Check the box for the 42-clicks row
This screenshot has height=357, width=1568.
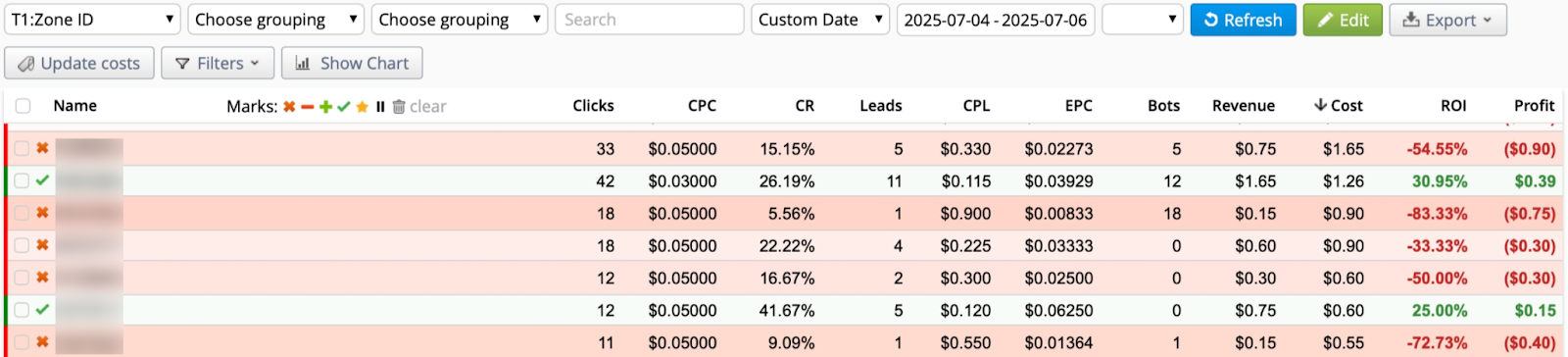pyautogui.click(x=22, y=180)
